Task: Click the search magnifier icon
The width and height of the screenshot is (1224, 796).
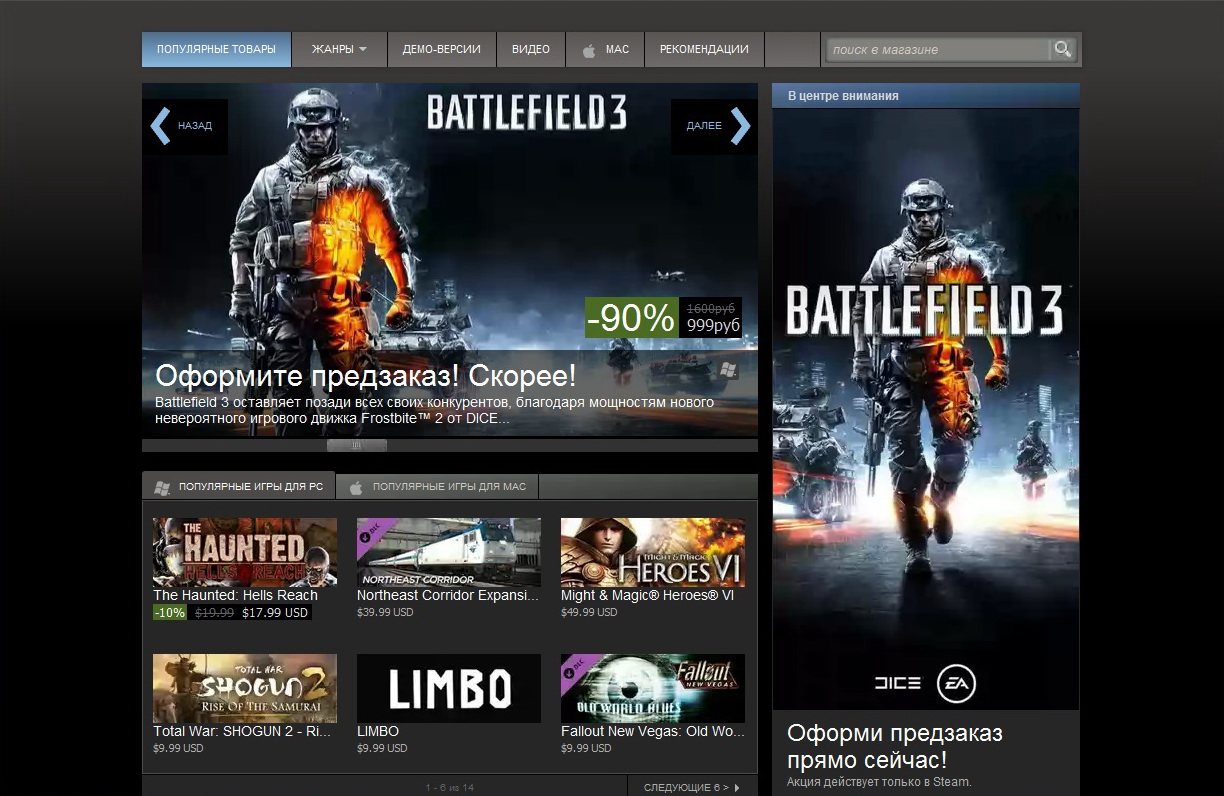Action: 1063,49
